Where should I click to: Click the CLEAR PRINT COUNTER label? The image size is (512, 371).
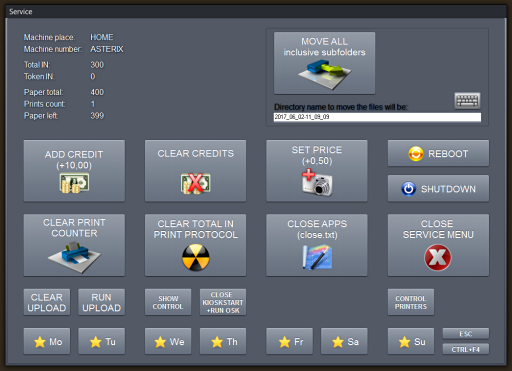click(74, 228)
